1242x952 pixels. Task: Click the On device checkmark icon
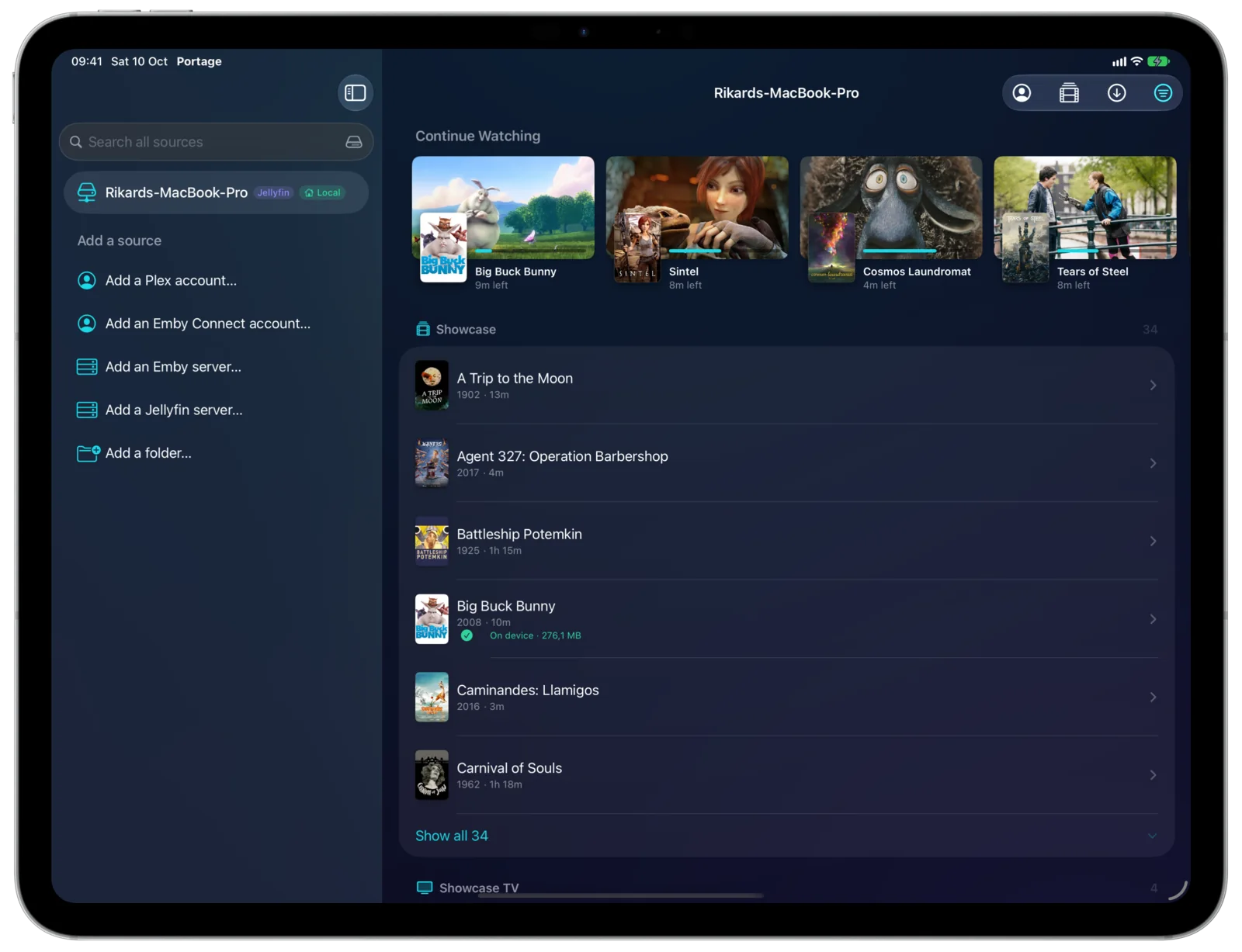point(467,635)
